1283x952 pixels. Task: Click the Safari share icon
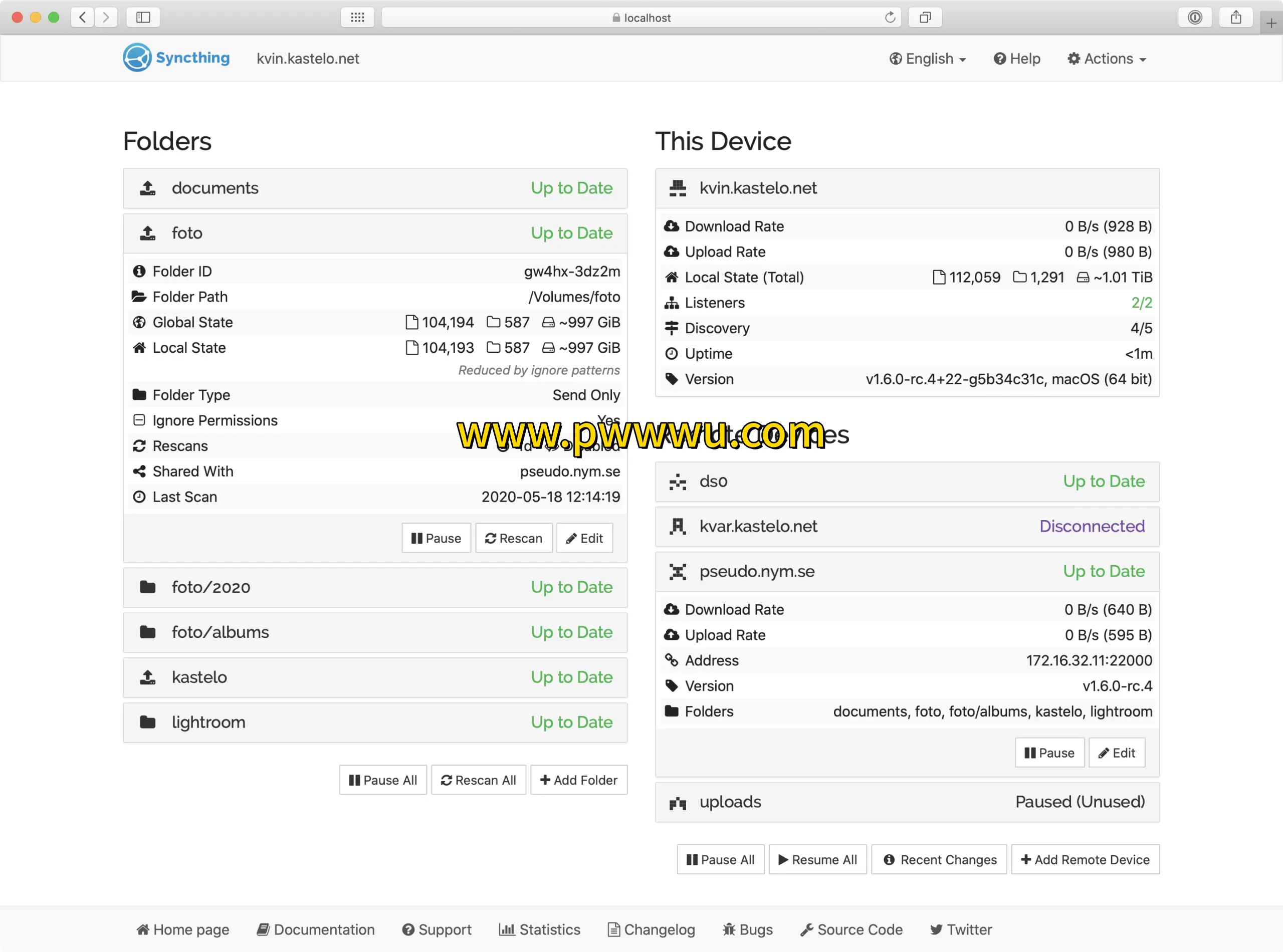coord(1236,18)
